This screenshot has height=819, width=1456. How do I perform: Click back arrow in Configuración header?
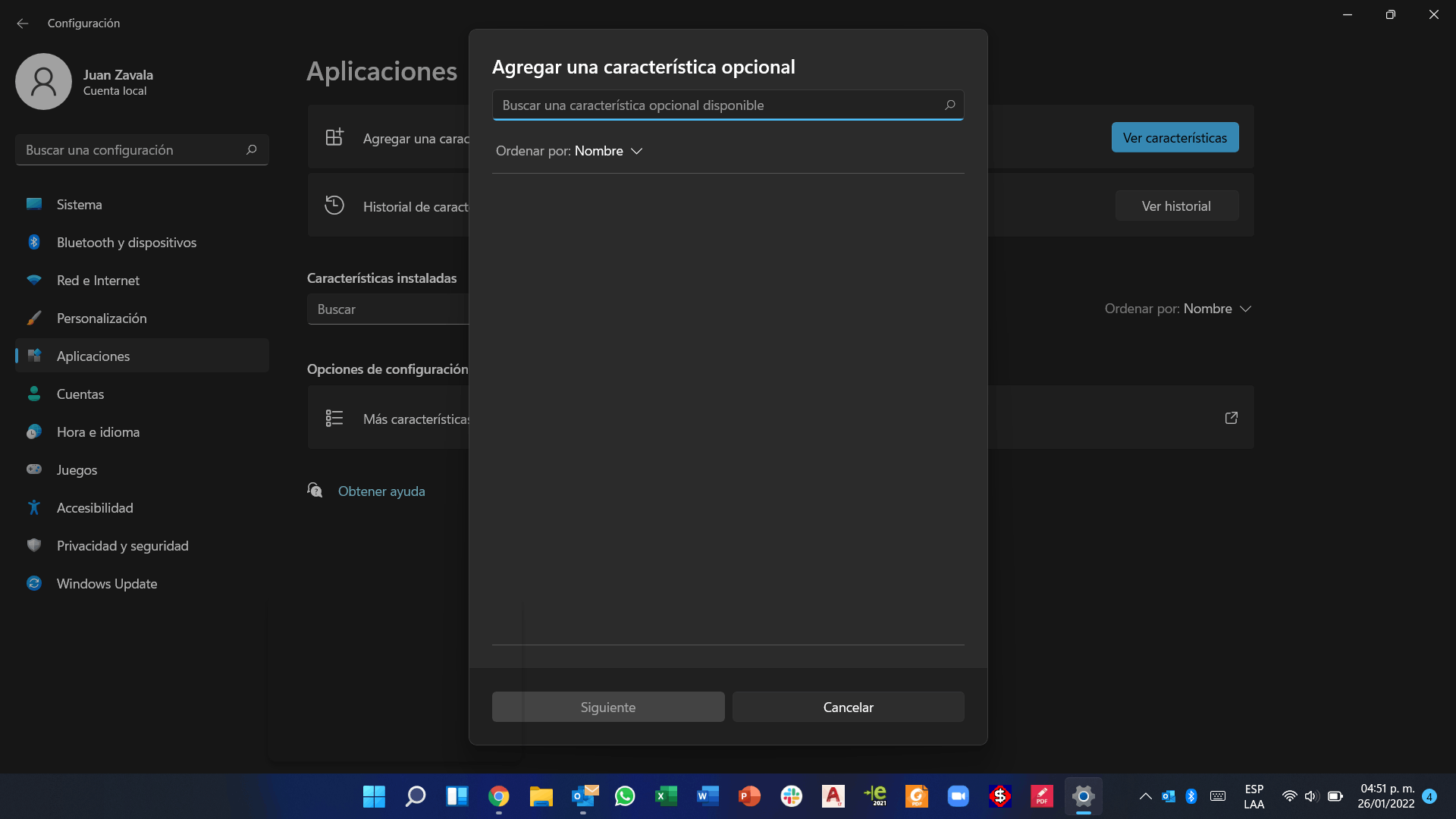point(23,24)
